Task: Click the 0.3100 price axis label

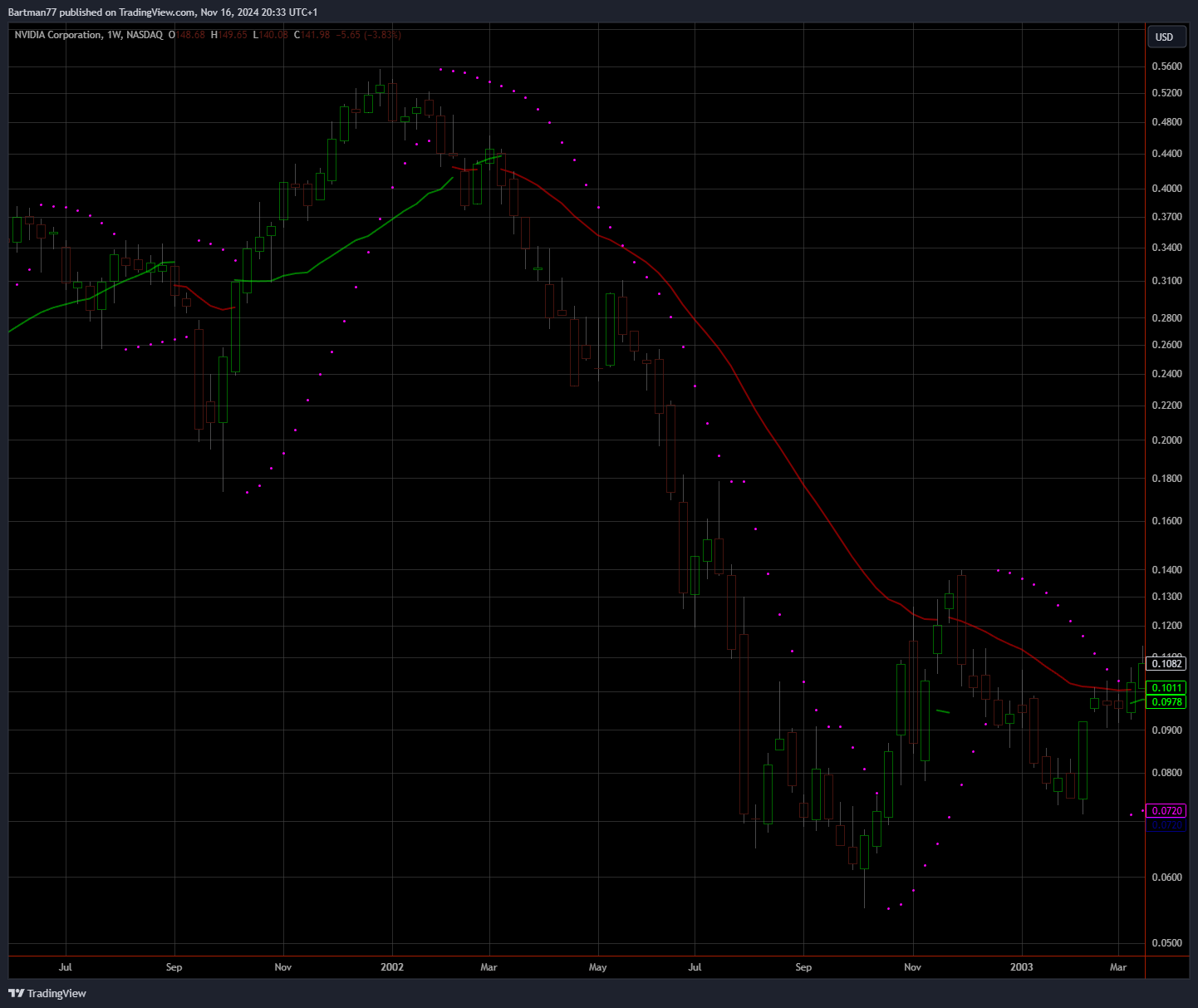Action: pyautogui.click(x=1167, y=281)
